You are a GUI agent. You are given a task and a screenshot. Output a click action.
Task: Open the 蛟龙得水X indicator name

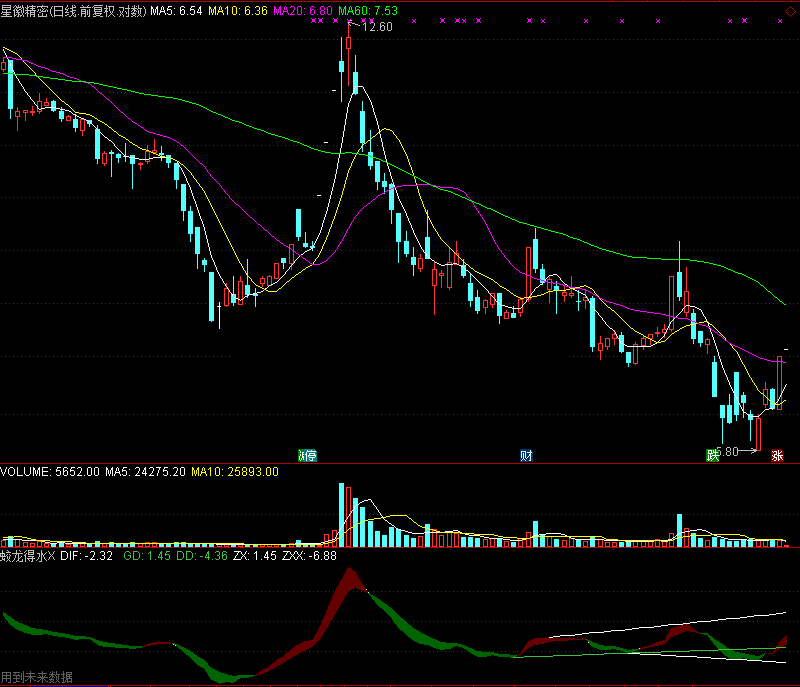[x=28, y=556]
